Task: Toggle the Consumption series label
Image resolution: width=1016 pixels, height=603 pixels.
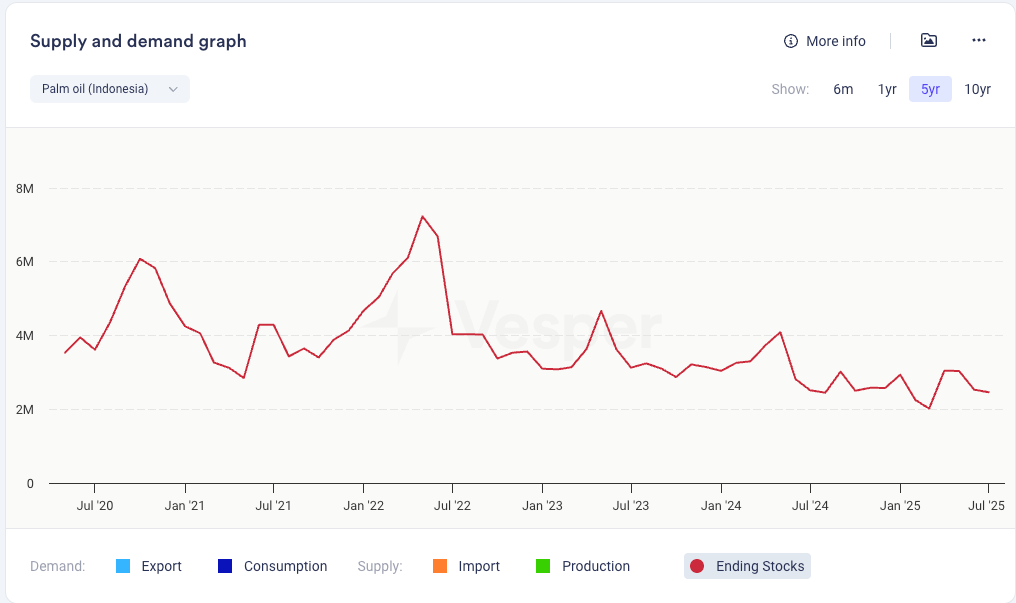Action: pyautogui.click(x=285, y=566)
